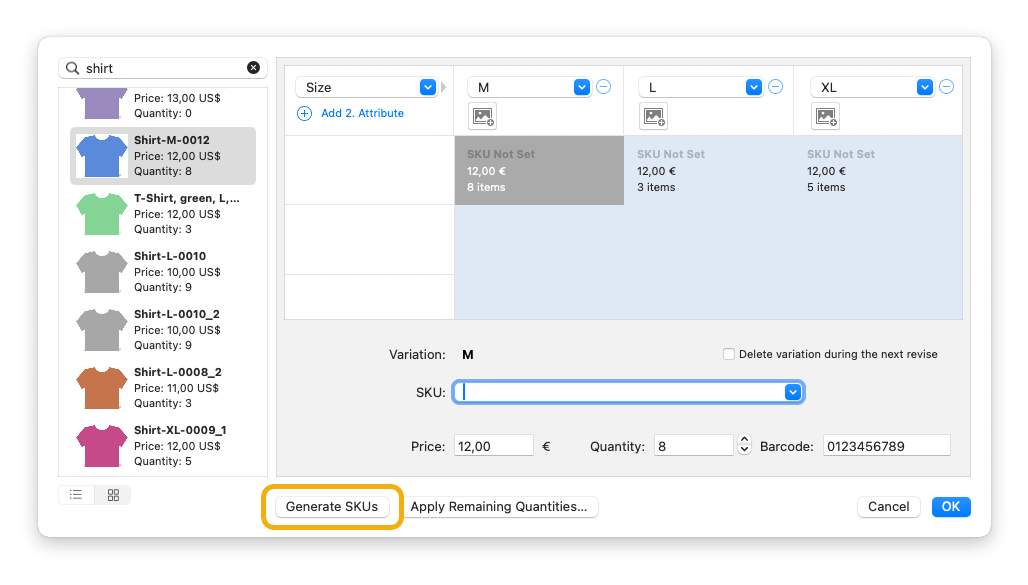The height and width of the screenshot is (585, 1028).
Task: Remove the M value via its minus icon
Action: [603, 87]
